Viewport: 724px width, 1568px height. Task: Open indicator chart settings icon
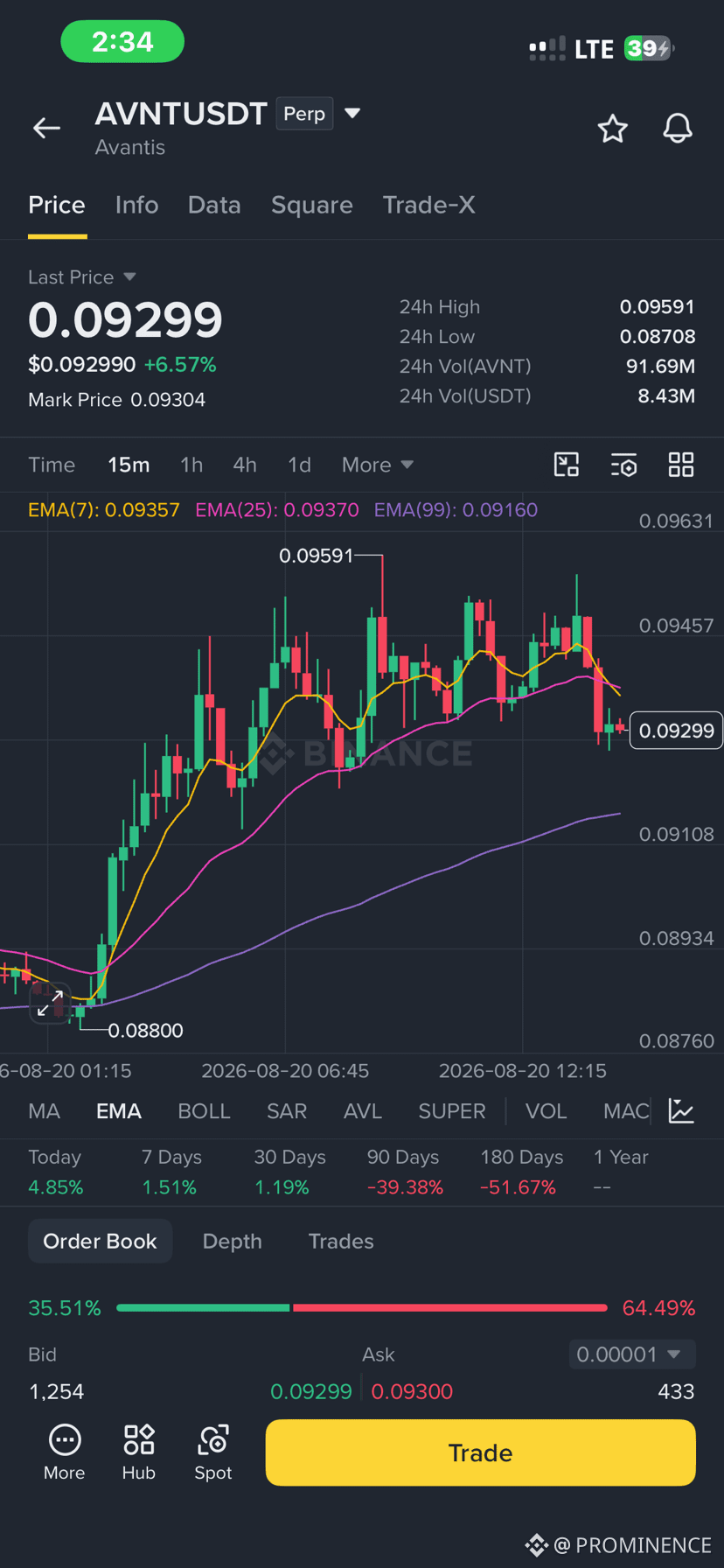pyautogui.click(x=680, y=1111)
